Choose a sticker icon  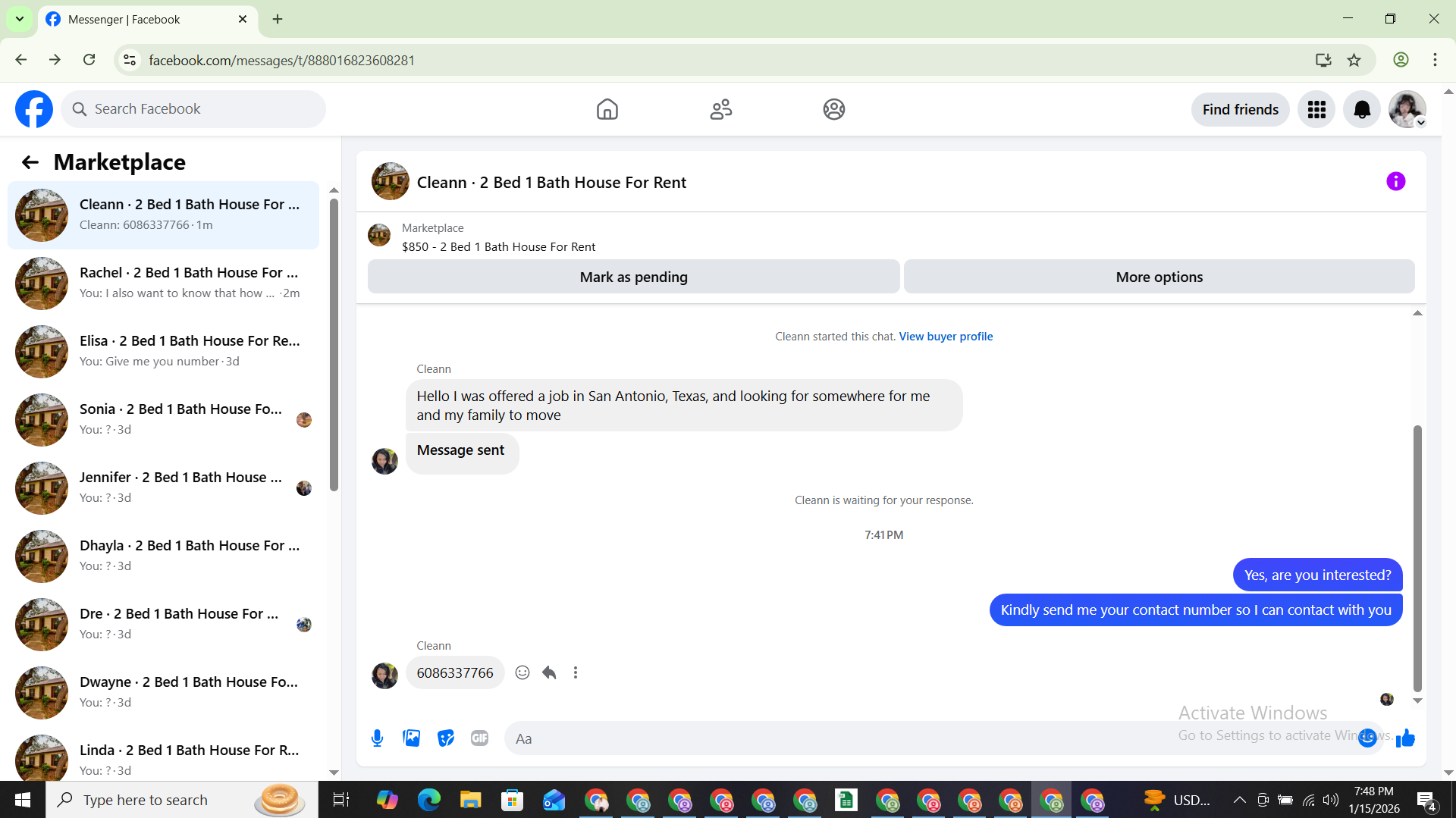click(x=446, y=738)
